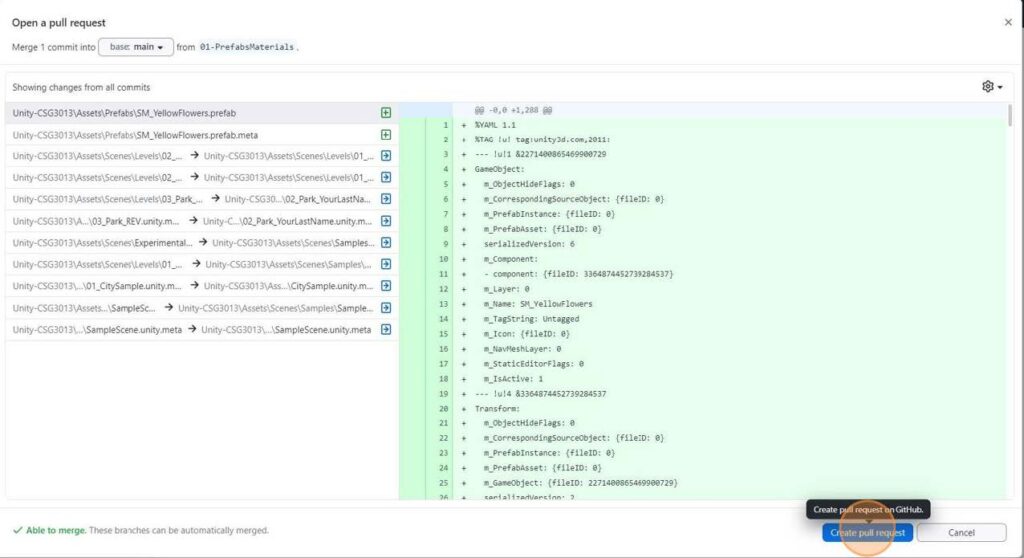Screen dimensions: 1024x558
Task: Select the Scenes\Experimental renamed file row
Action: pyautogui.click(x=202, y=242)
